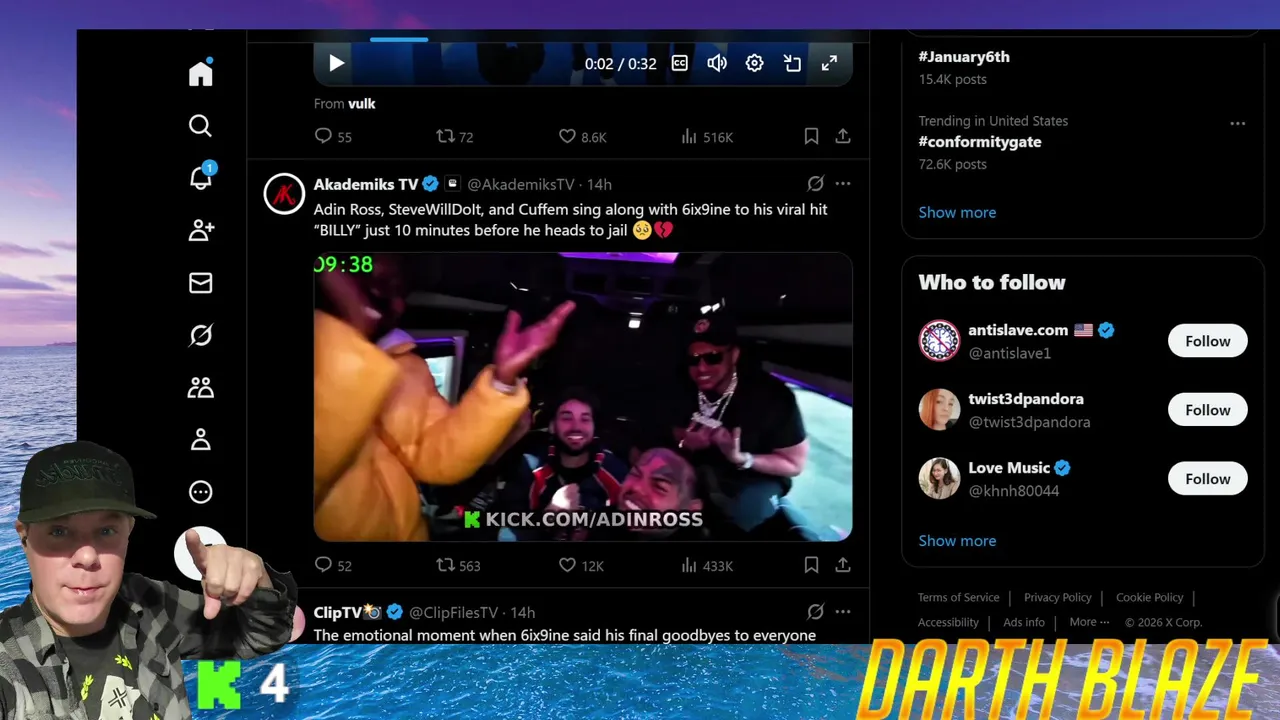The image size is (1280, 720).
Task: Open Grok actions on Akademiks TV post
Action: tap(815, 184)
